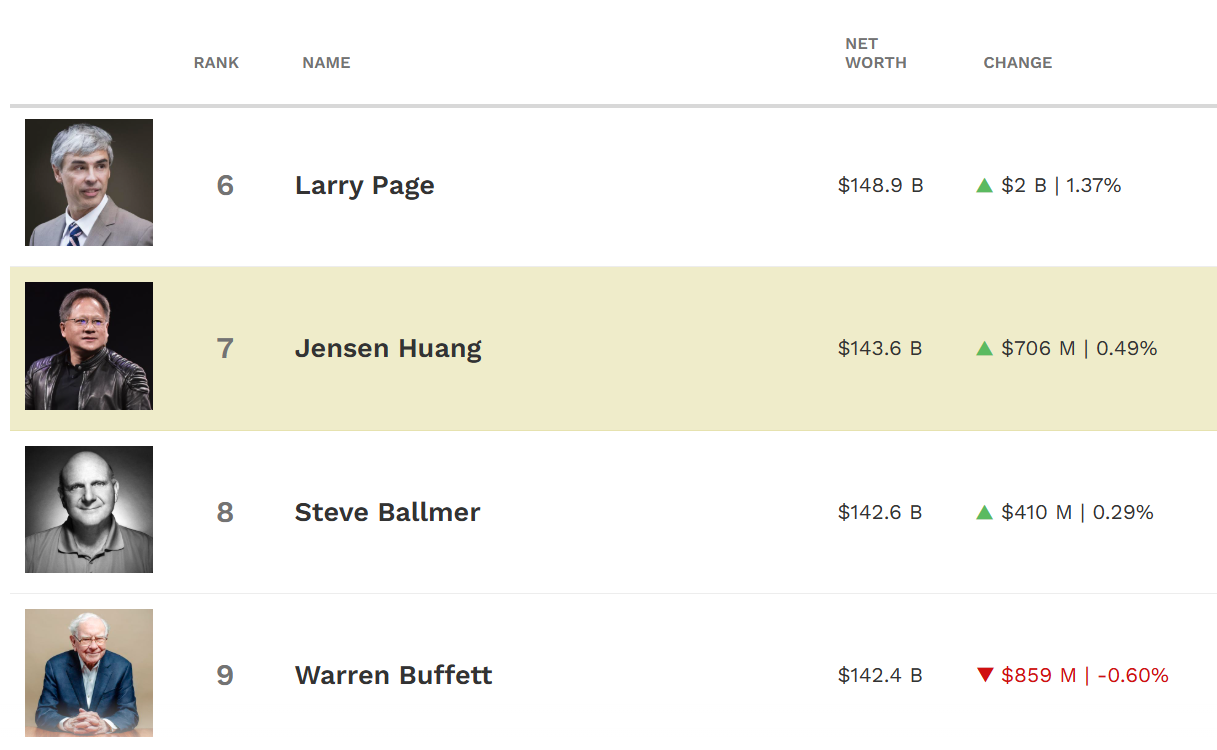Click the red down arrow in Warren Buffett's row
The height and width of the screenshot is (750, 1217).
(984, 675)
